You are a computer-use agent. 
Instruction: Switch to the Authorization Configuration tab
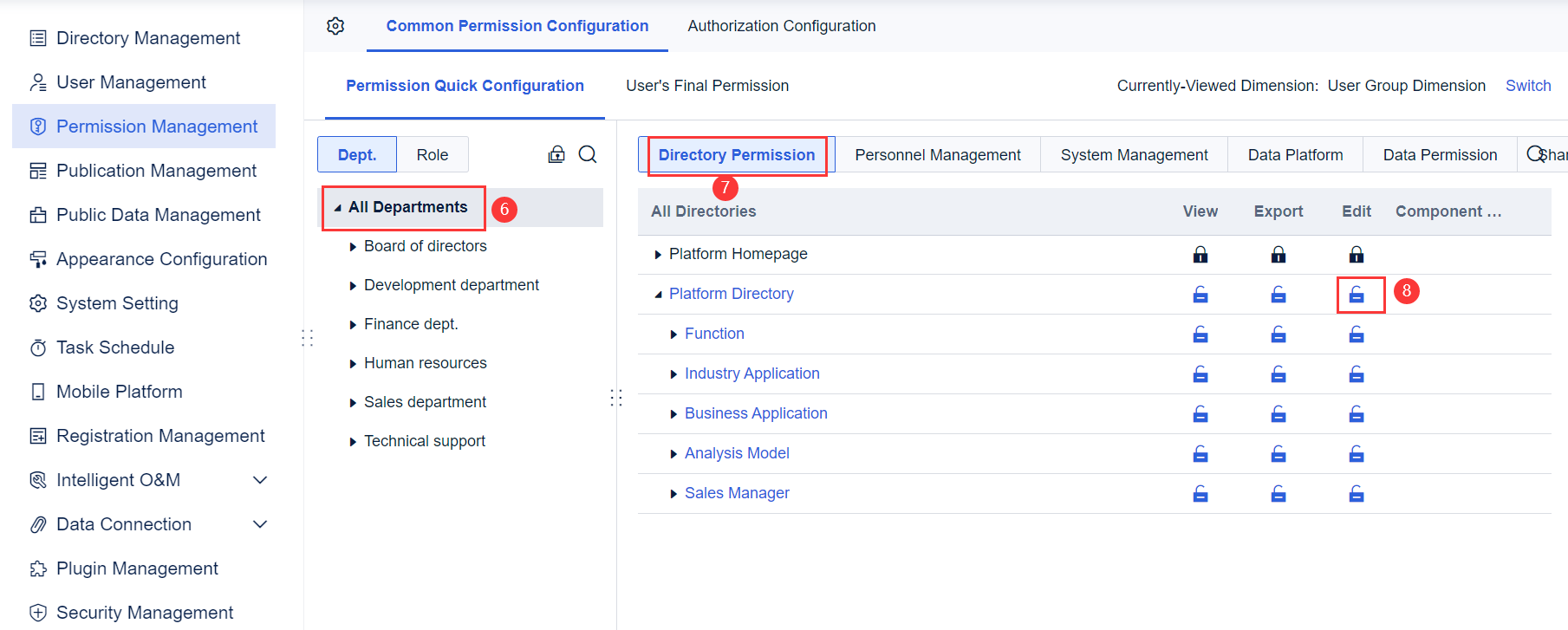[x=781, y=26]
